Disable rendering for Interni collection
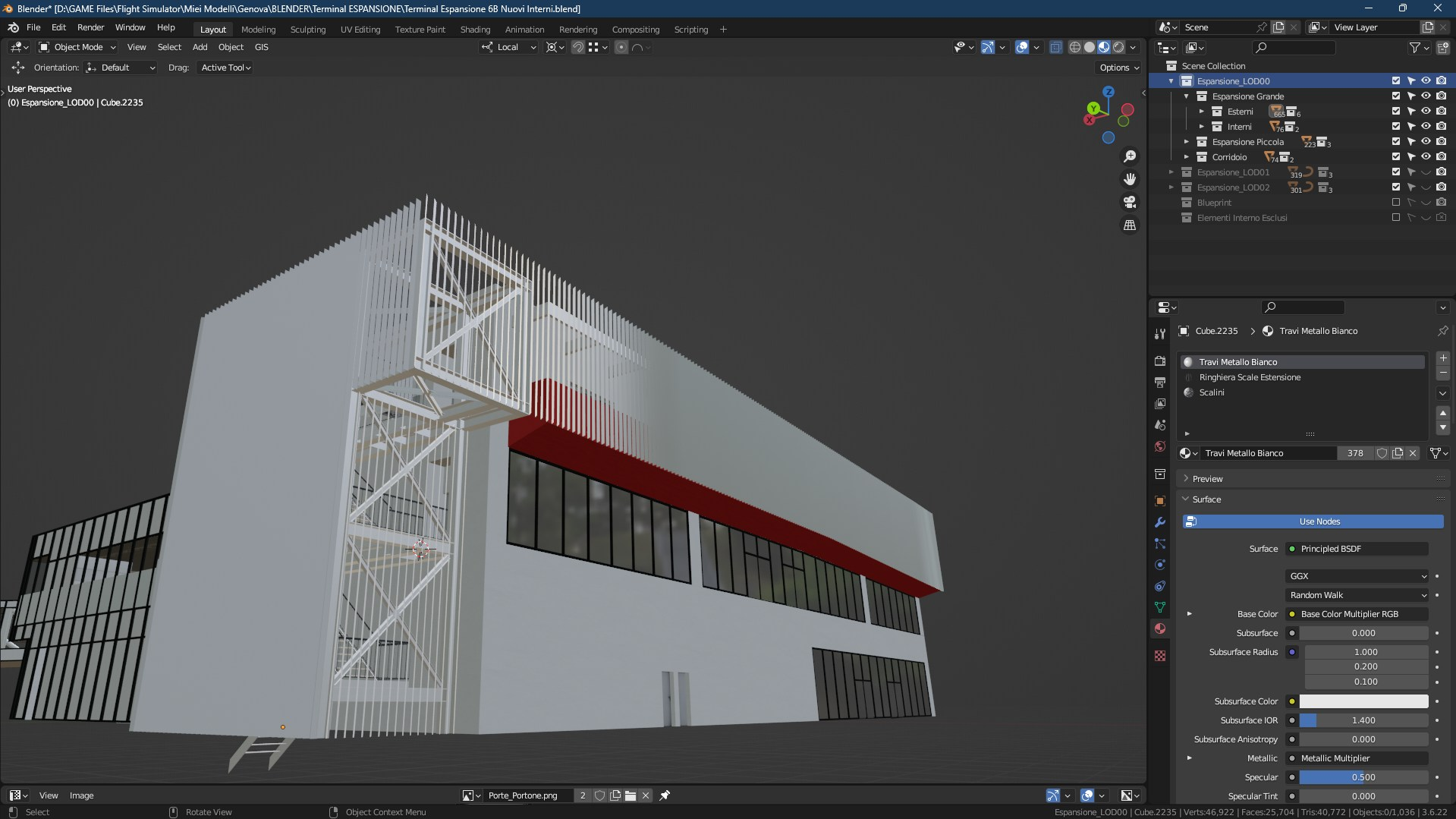The width and height of the screenshot is (1456, 819). coord(1441,127)
